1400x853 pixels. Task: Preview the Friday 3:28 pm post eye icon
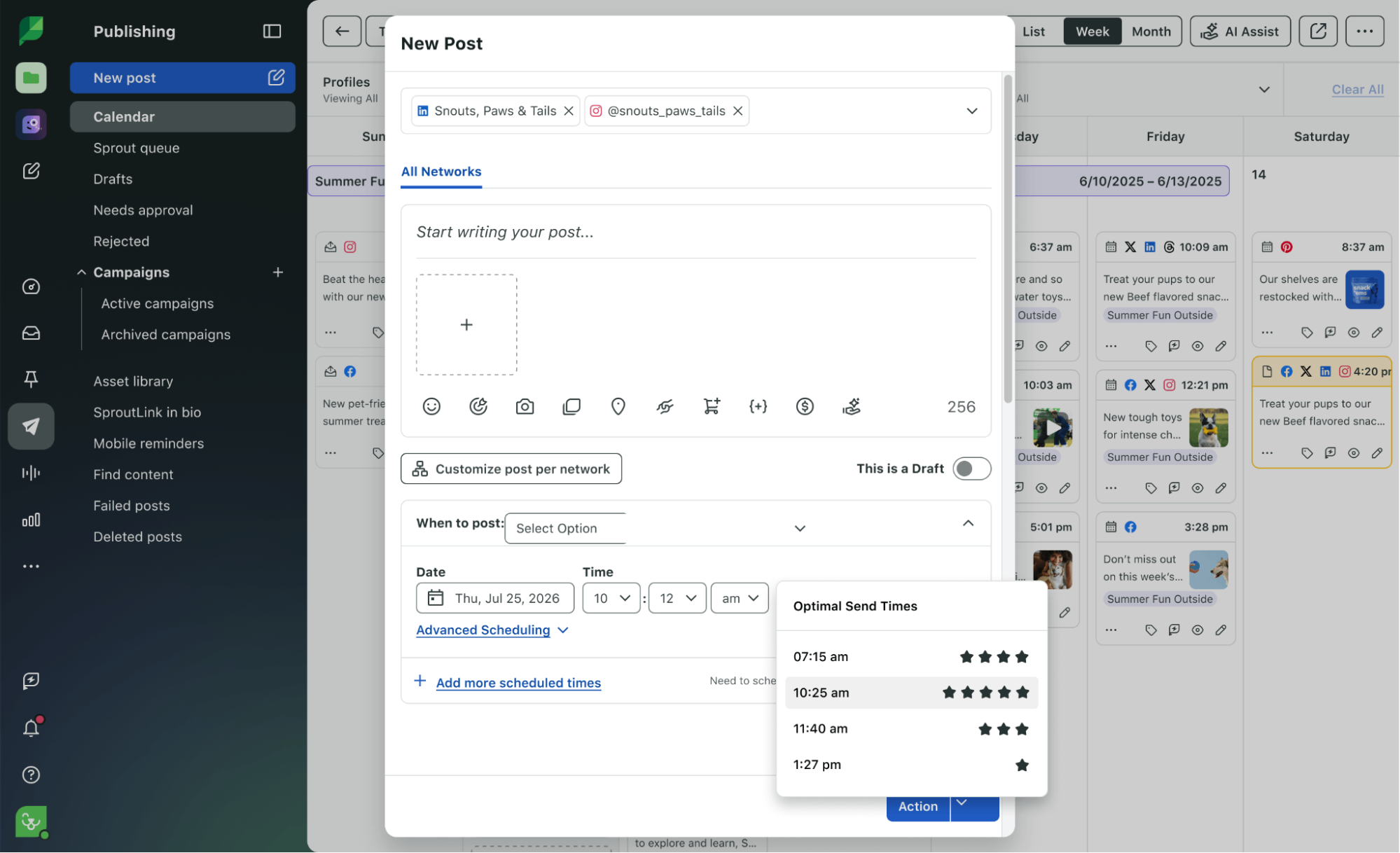pos(1197,630)
